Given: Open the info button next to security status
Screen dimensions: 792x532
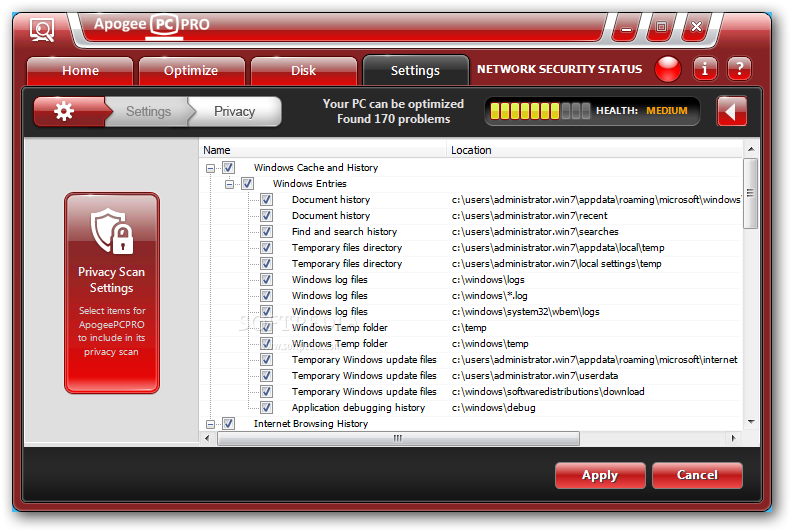Looking at the screenshot, I should tap(705, 69).
